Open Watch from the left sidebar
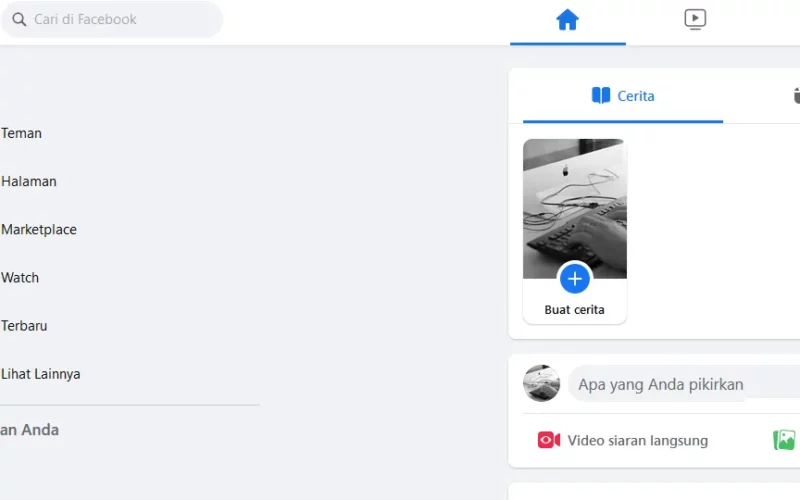Viewport: 800px width, 500px height. coord(20,278)
